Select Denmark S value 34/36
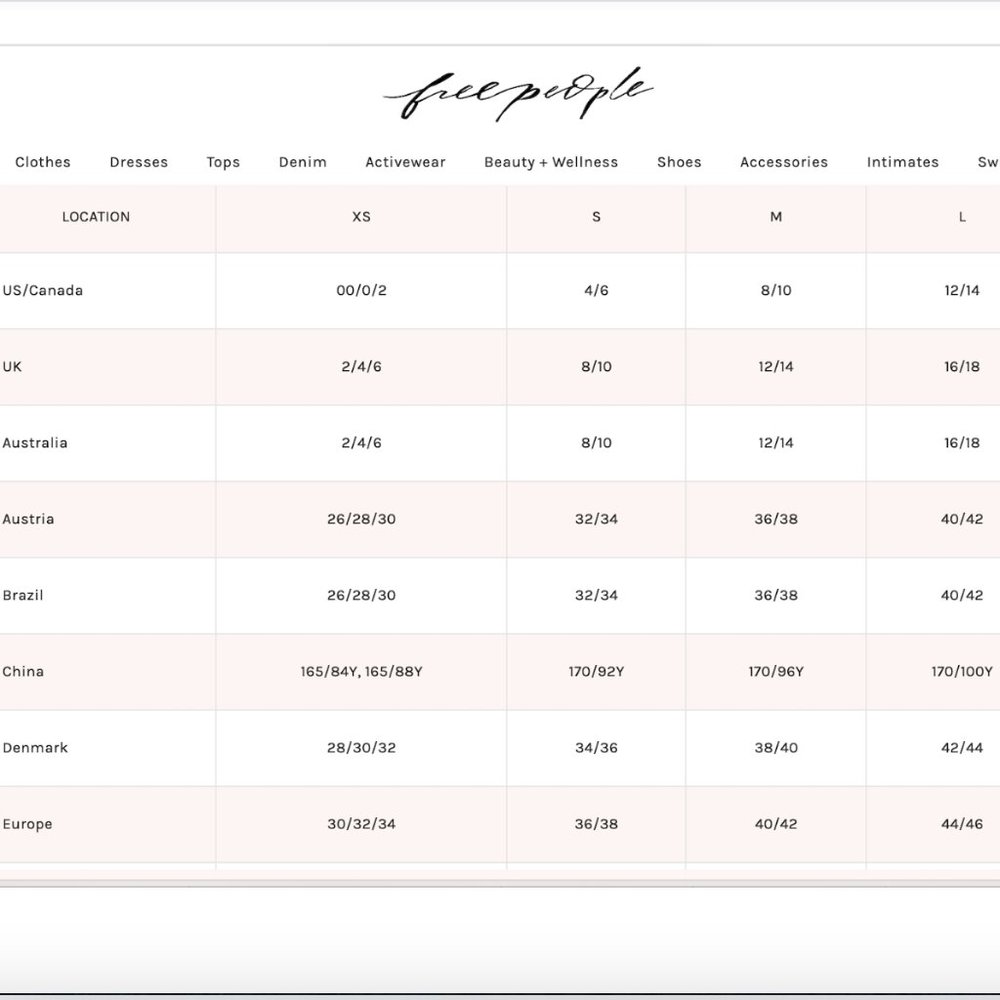1000x1000 pixels. click(596, 747)
